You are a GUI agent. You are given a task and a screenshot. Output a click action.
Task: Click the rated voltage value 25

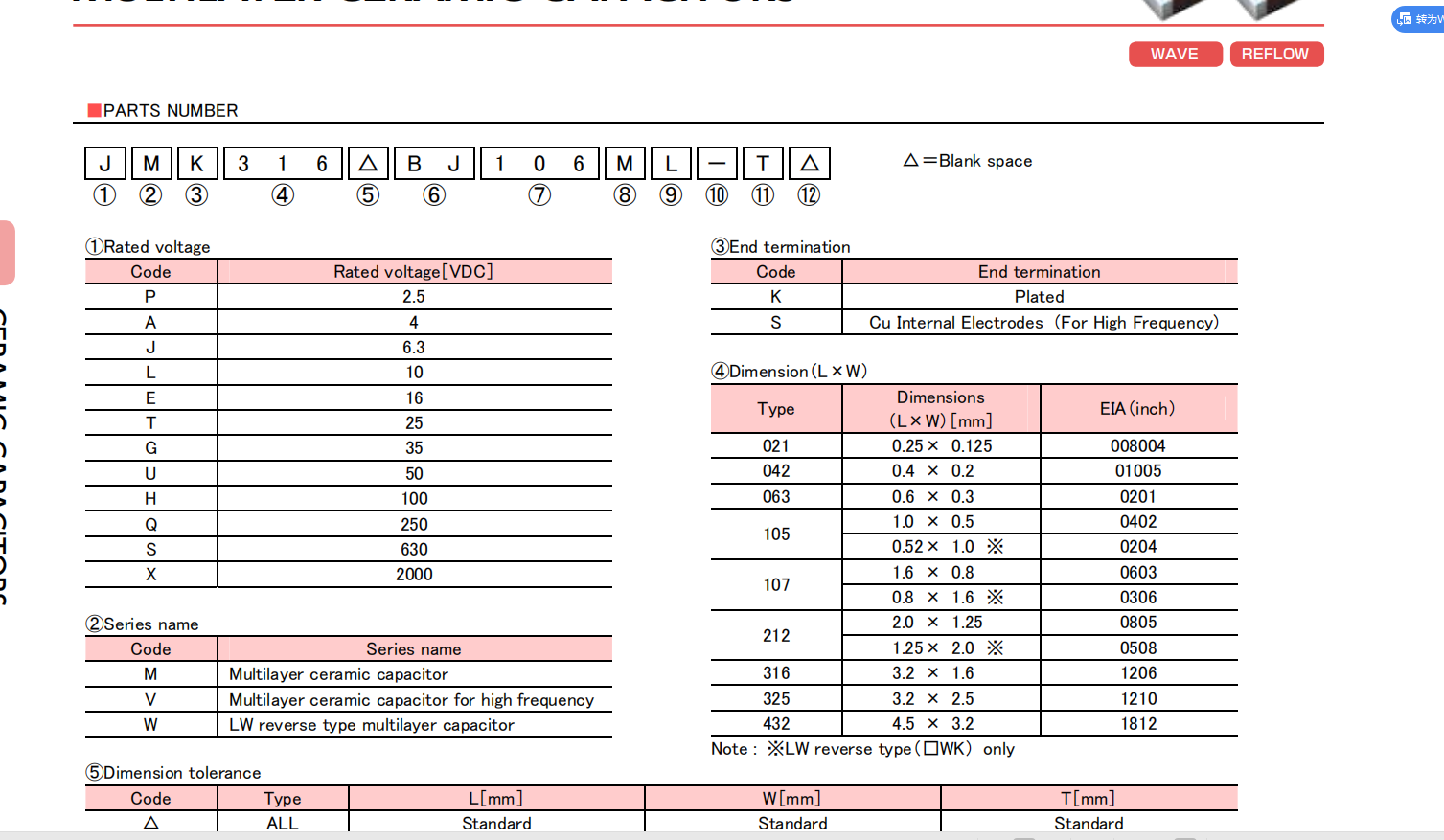coord(414,423)
